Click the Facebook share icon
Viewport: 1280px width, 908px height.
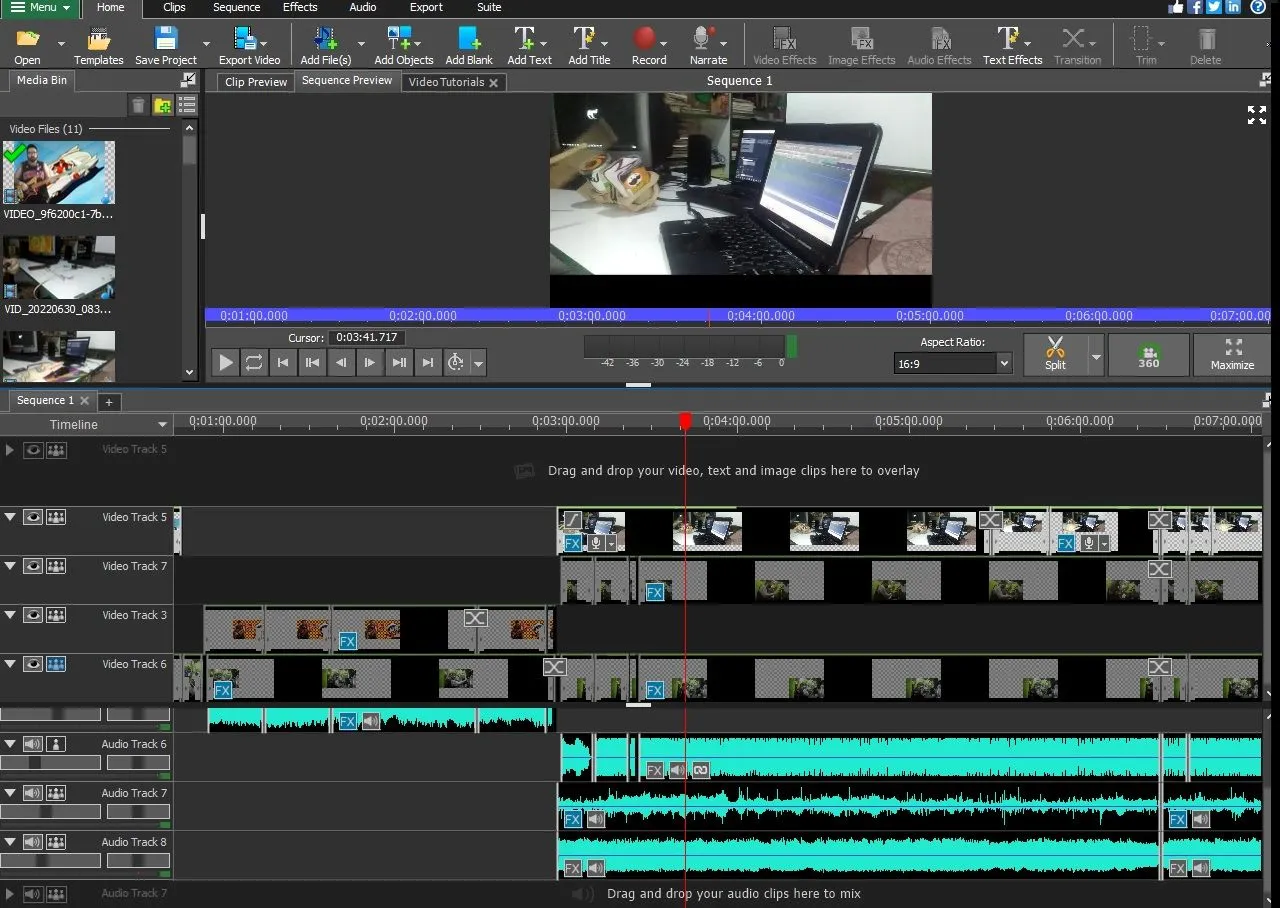[x=1195, y=7]
